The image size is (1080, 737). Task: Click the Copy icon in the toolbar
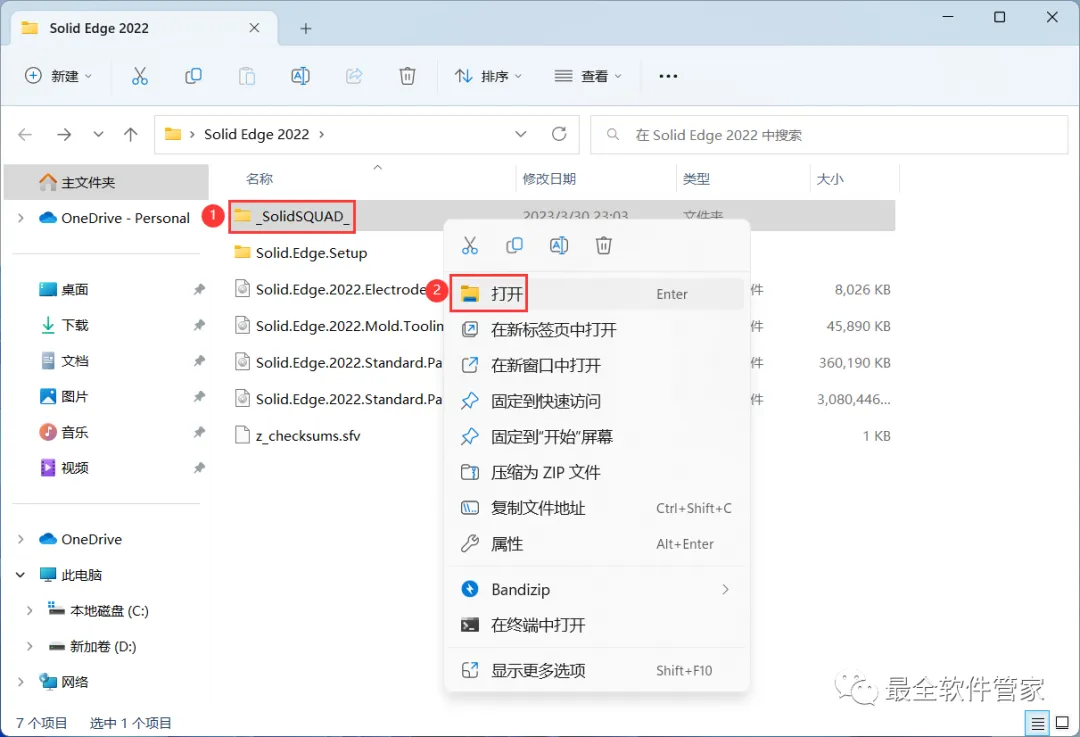pos(194,76)
